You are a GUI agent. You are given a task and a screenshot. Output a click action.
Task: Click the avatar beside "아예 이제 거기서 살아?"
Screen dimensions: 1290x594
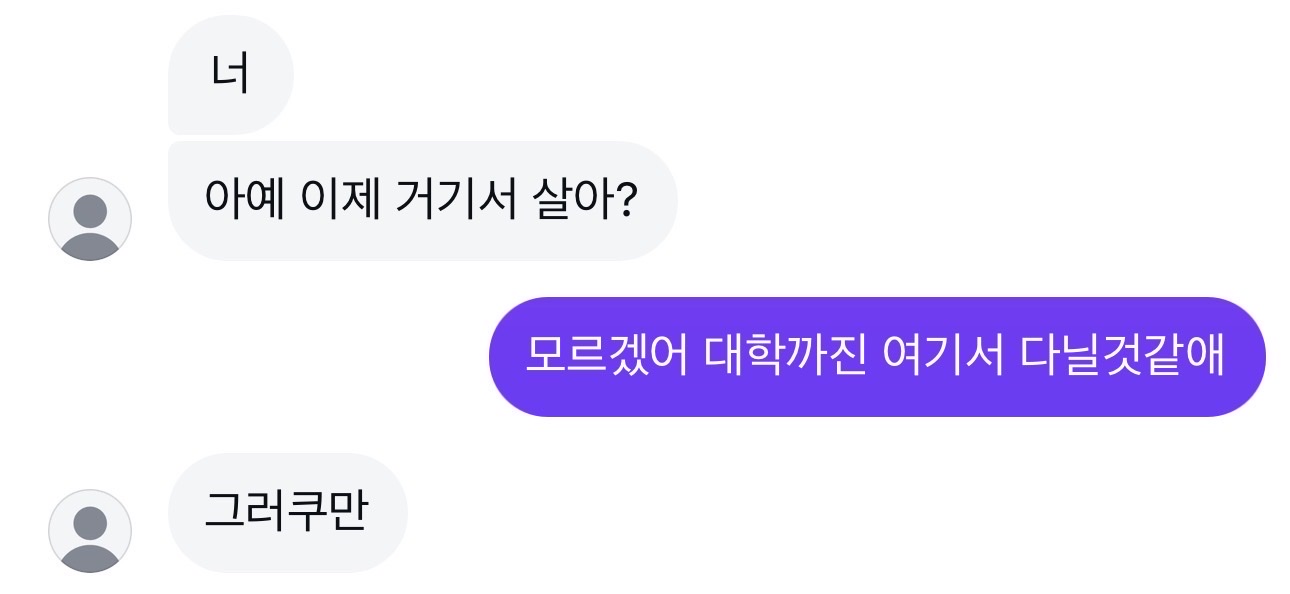click(90, 219)
